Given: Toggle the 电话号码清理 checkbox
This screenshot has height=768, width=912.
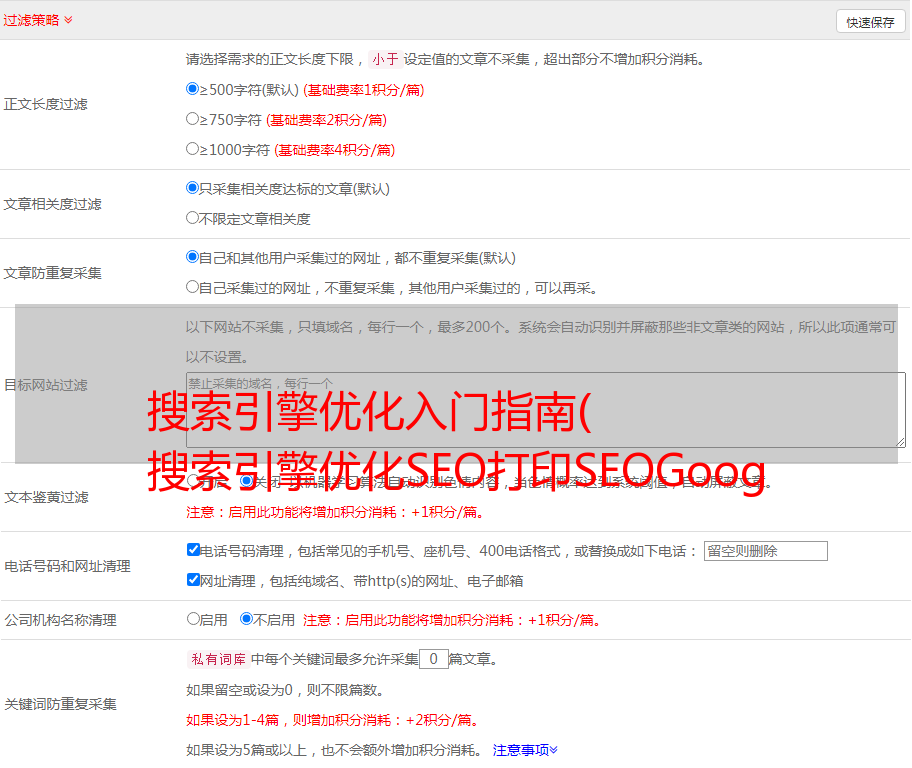Looking at the screenshot, I should tap(194, 550).
